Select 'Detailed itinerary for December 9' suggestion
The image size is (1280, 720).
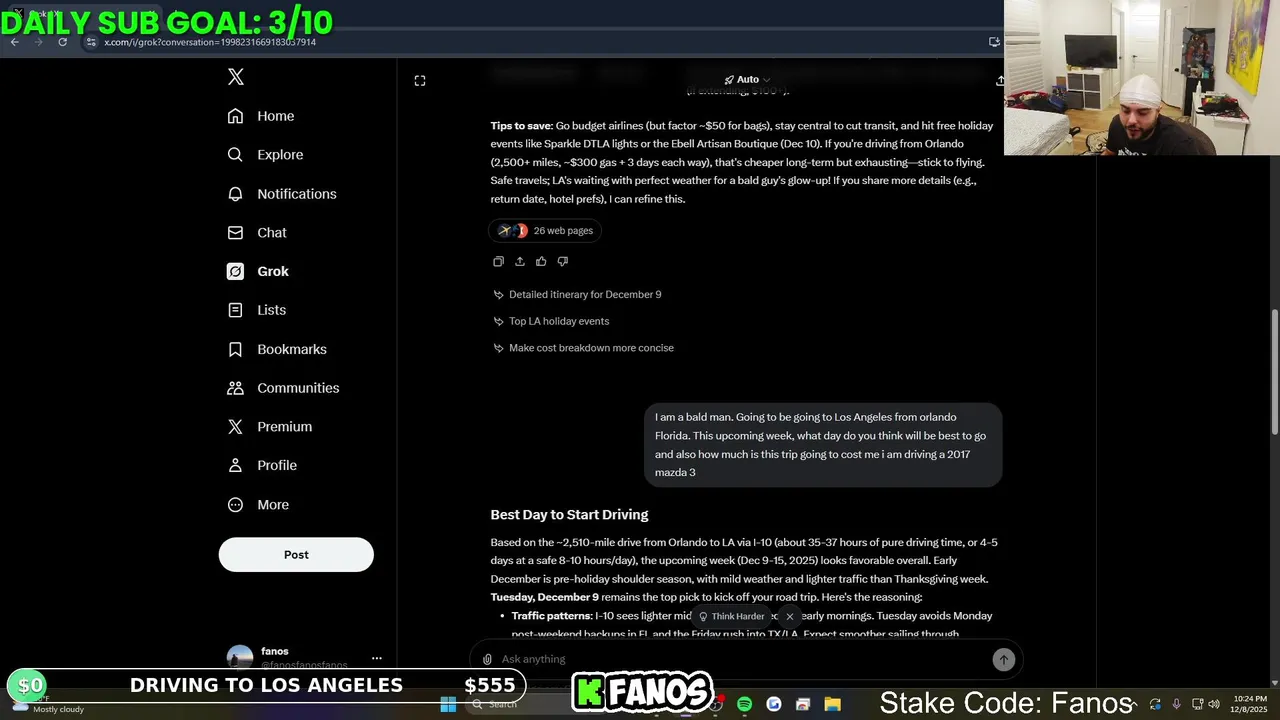coord(577,295)
